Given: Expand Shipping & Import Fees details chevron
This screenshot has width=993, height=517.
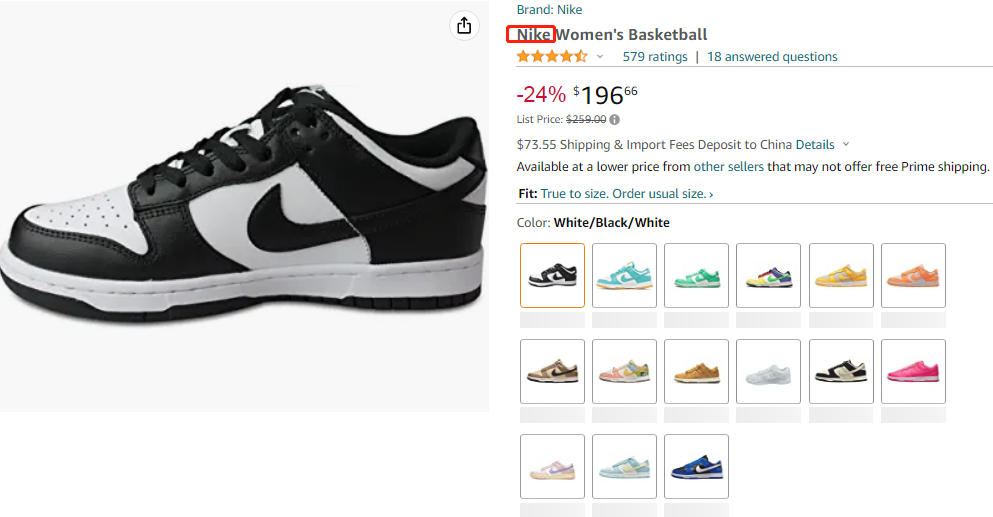Looking at the screenshot, I should pyautogui.click(x=846, y=145).
